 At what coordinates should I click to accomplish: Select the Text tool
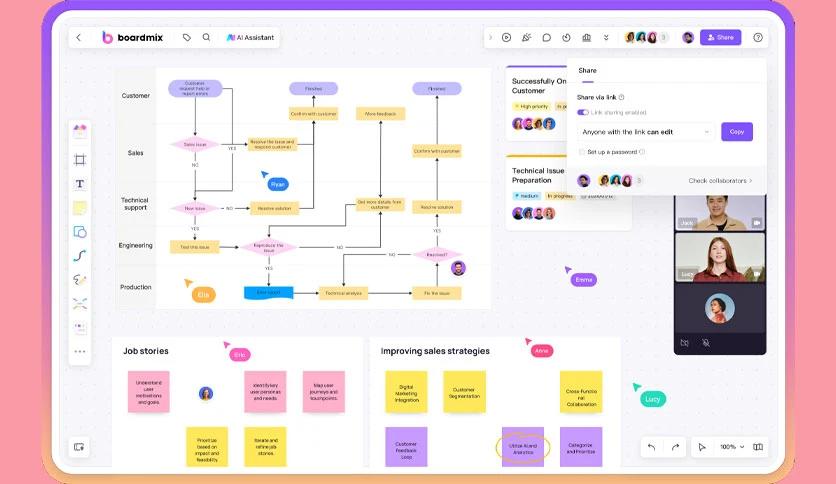pos(80,184)
